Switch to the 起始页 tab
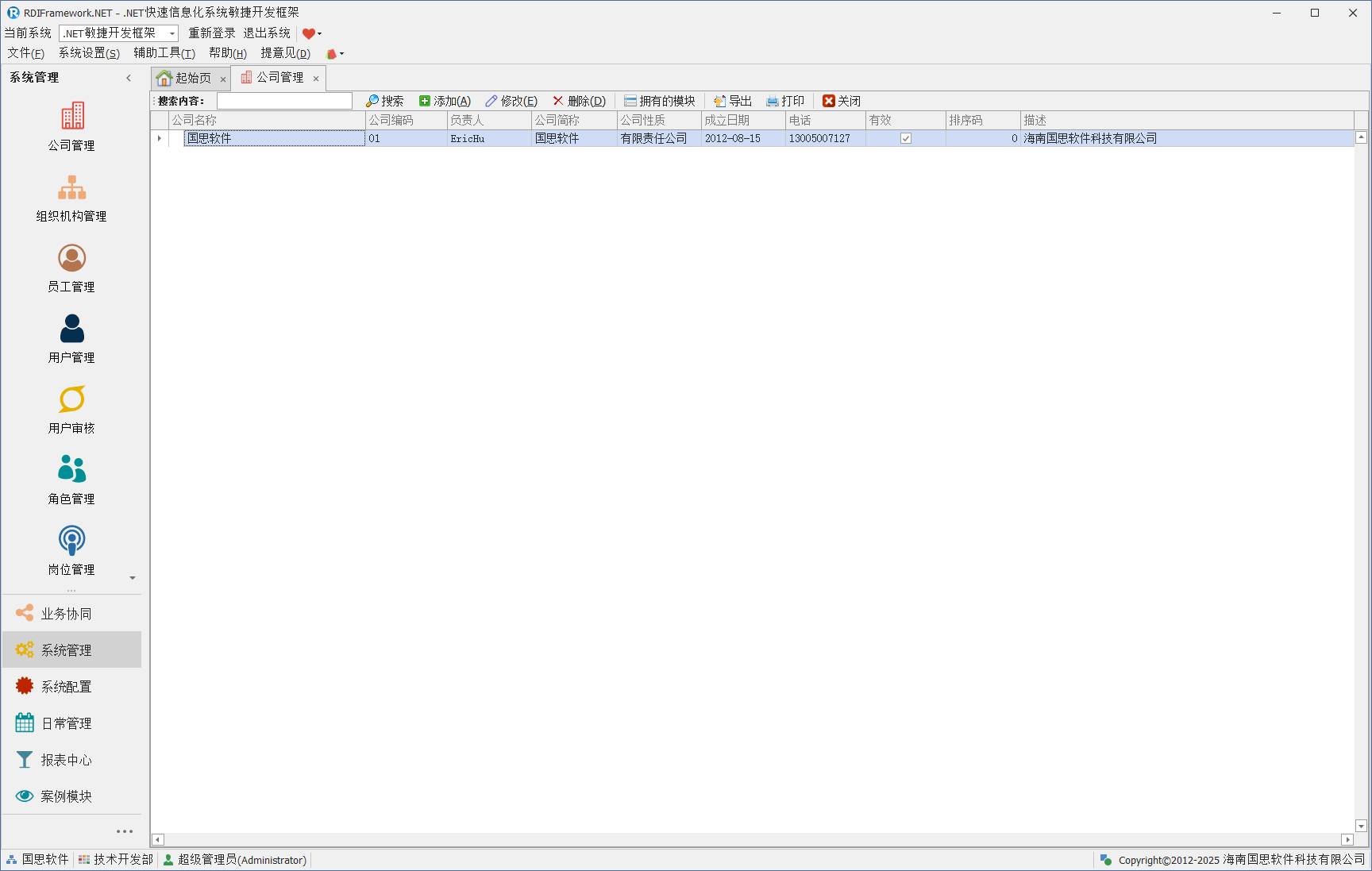Image resolution: width=1372 pixels, height=871 pixels. tap(191, 78)
